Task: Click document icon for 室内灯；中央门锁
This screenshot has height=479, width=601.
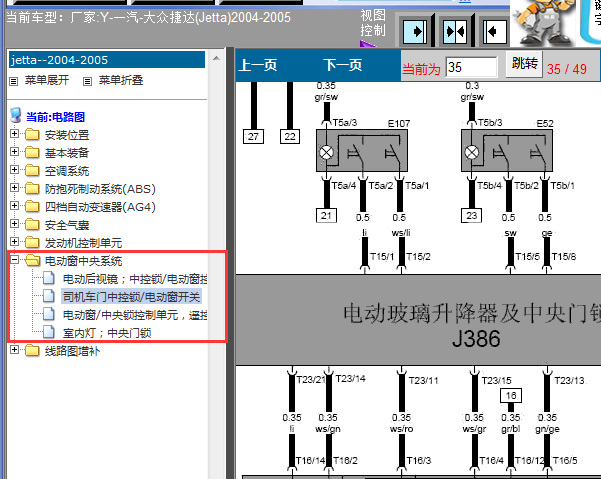Action: (x=49, y=332)
